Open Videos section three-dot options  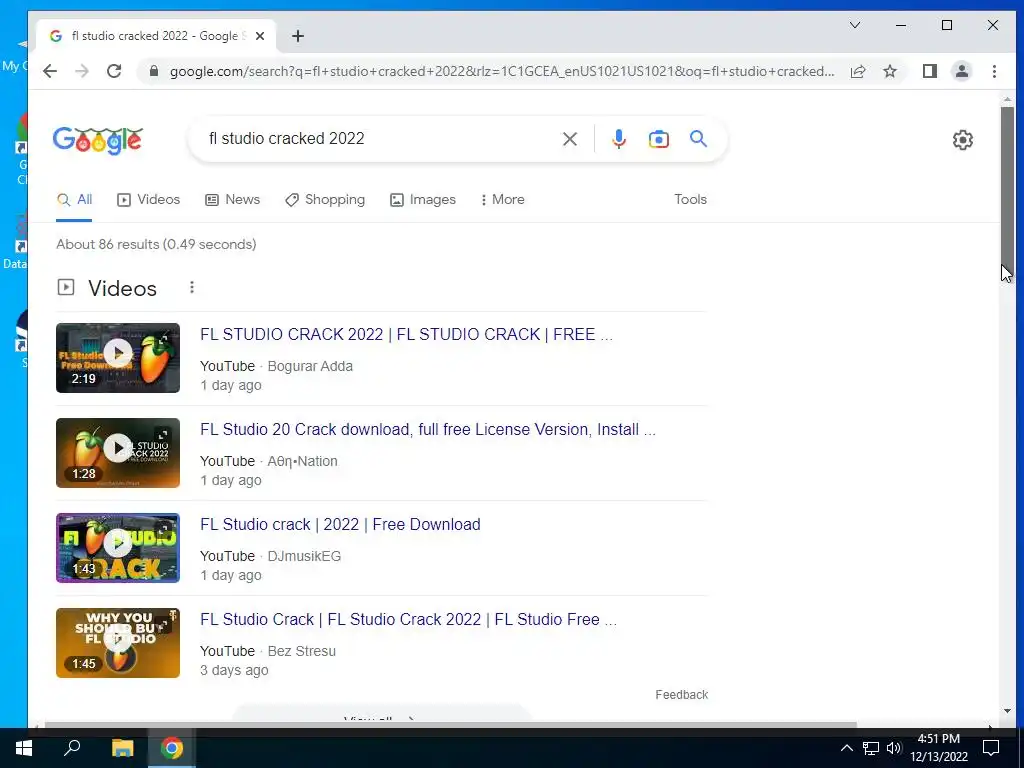coord(191,287)
